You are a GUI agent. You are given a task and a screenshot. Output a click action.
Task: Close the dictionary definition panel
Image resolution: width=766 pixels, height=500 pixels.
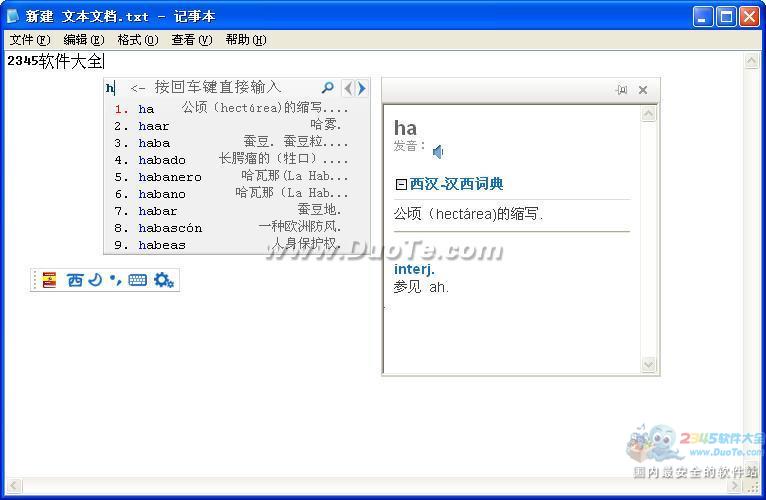(x=643, y=90)
